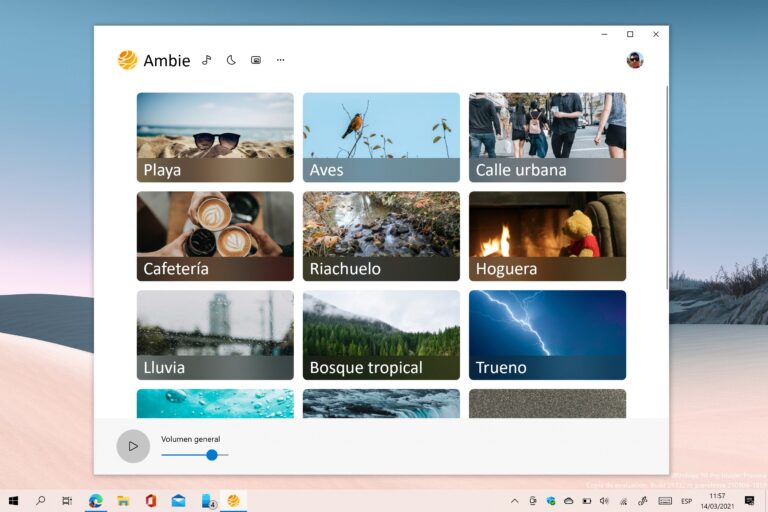Open File Explorer from taskbar
Viewport: 768px width, 512px height.
coord(123,501)
